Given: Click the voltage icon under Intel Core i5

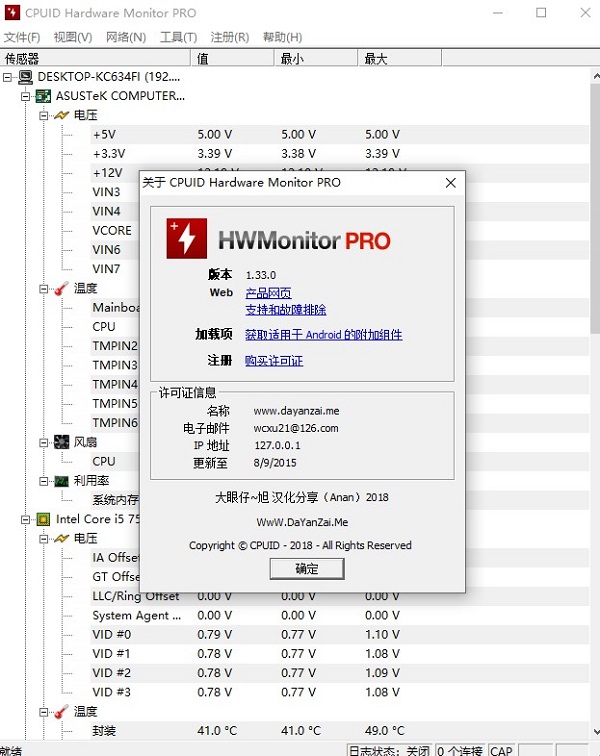Looking at the screenshot, I should coord(62,538).
